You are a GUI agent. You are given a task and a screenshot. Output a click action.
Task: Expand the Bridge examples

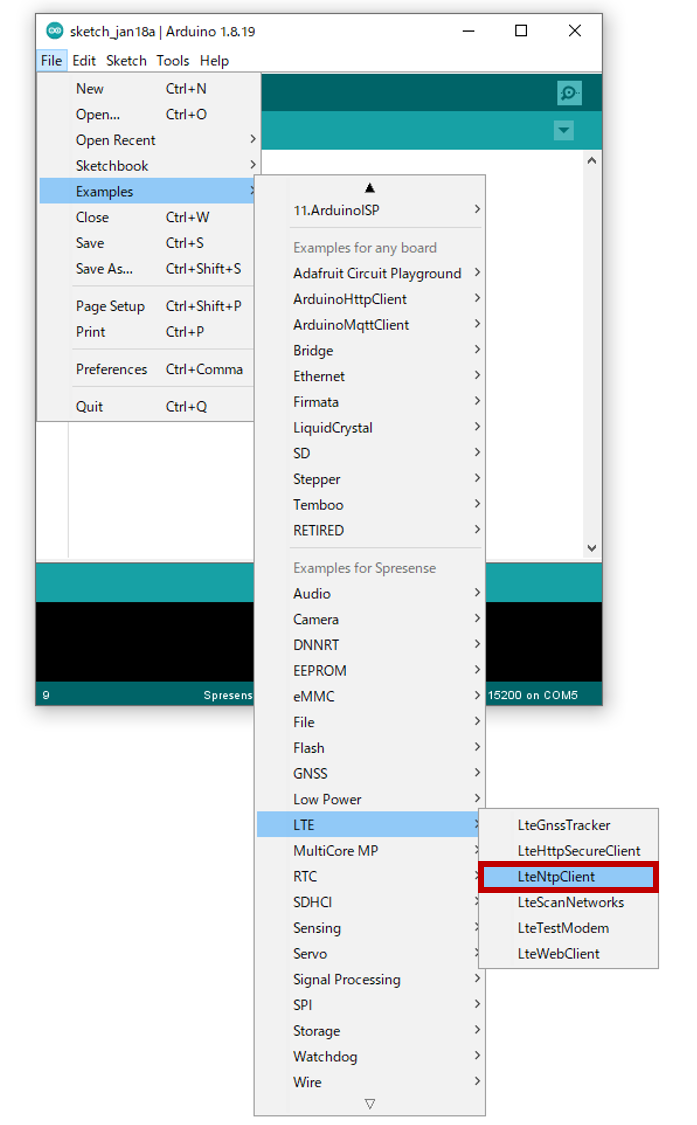point(370,351)
